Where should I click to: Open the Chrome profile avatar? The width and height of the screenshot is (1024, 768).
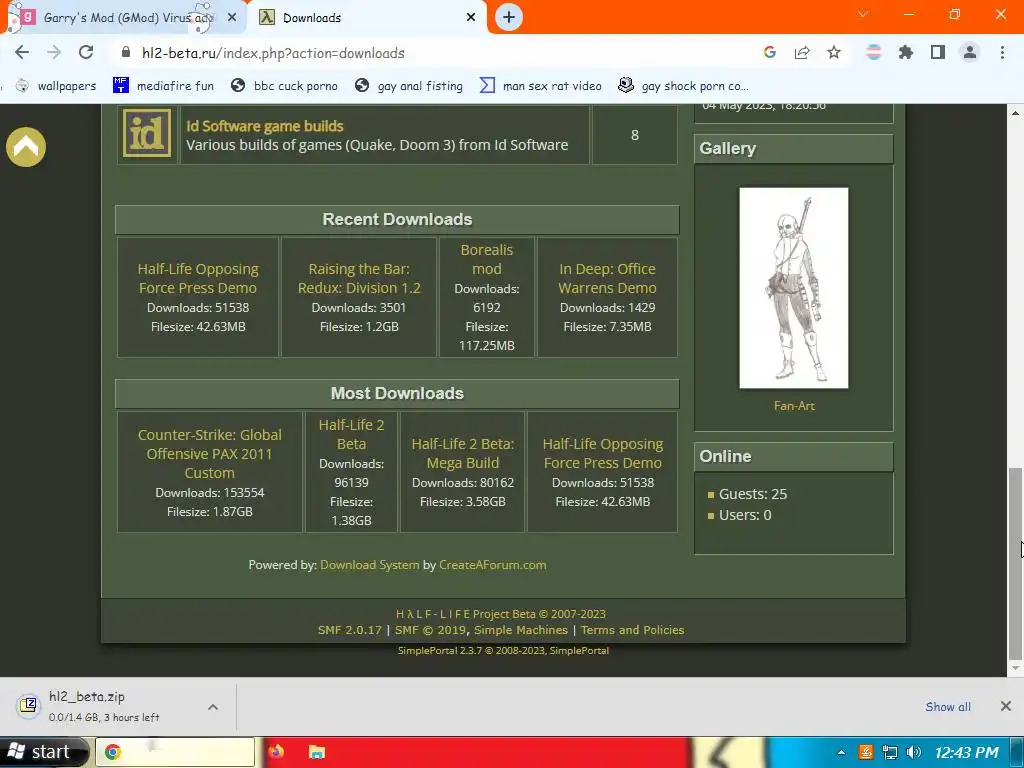(x=970, y=53)
